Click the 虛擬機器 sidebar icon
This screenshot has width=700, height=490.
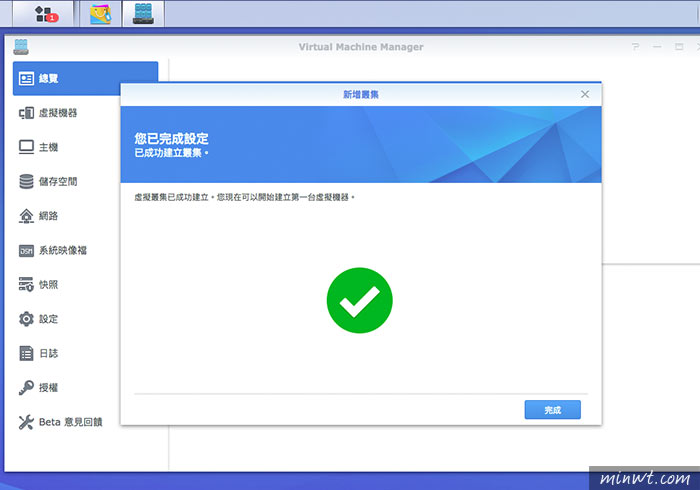click(26, 113)
